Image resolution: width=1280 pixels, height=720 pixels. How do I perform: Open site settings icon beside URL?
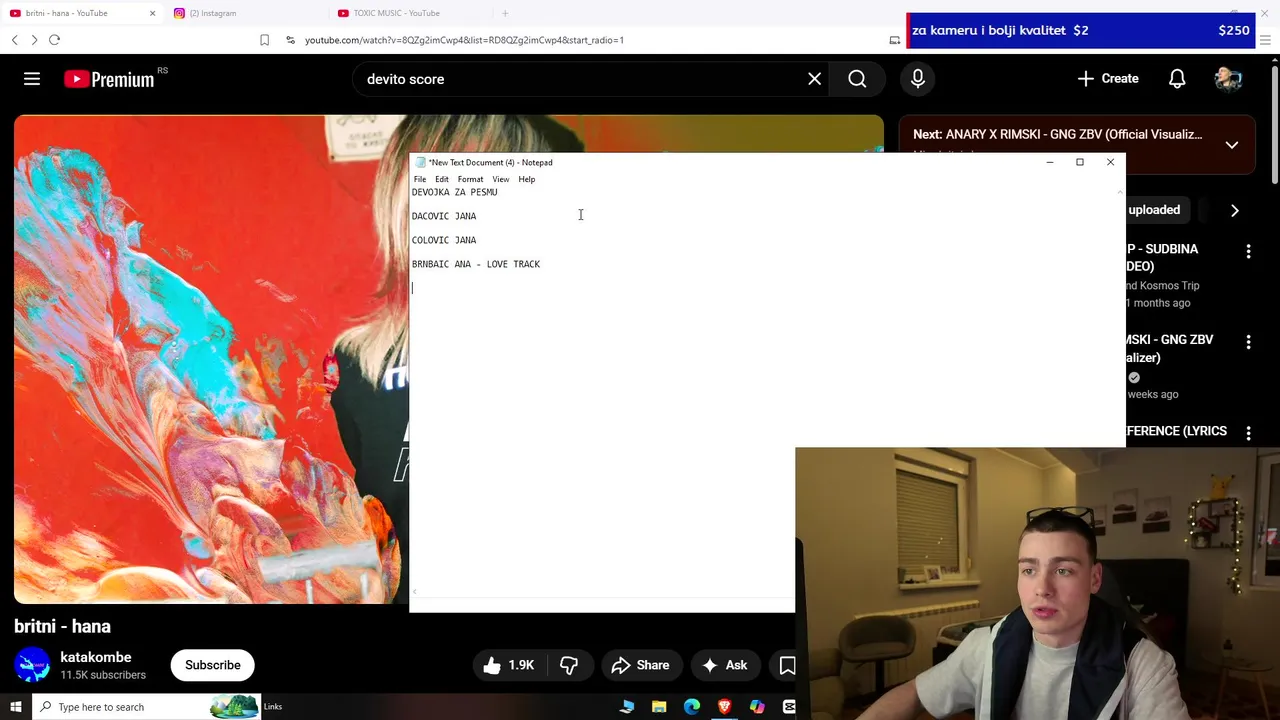click(290, 40)
